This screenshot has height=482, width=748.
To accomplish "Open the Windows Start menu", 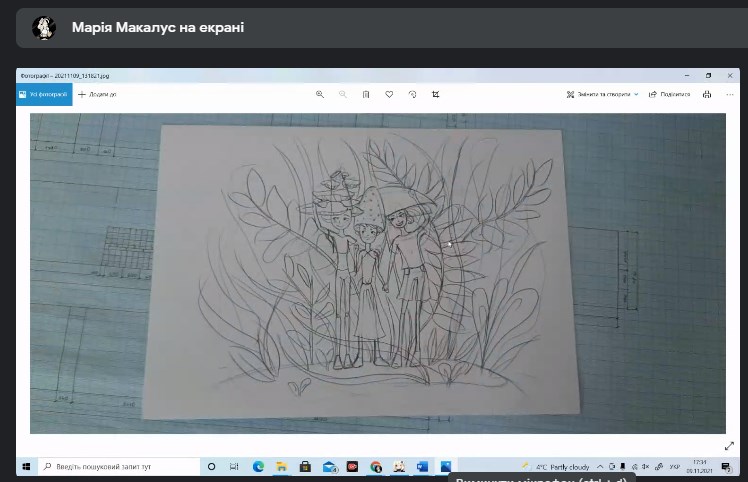I will click(26, 466).
